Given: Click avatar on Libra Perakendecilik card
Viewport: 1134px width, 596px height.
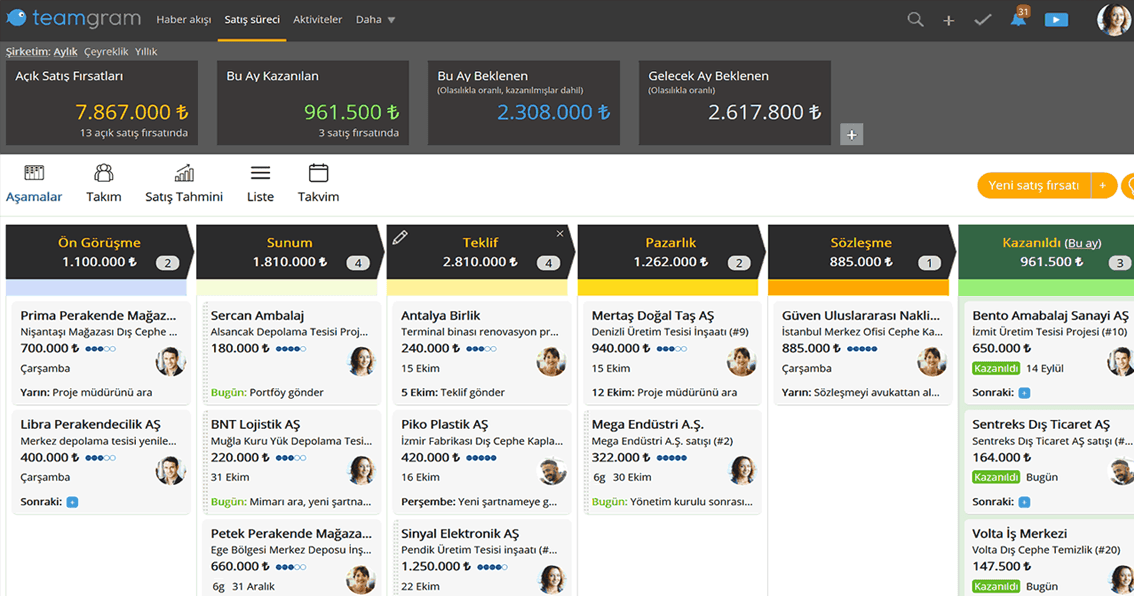Looking at the screenshot, I should (171, 471).
